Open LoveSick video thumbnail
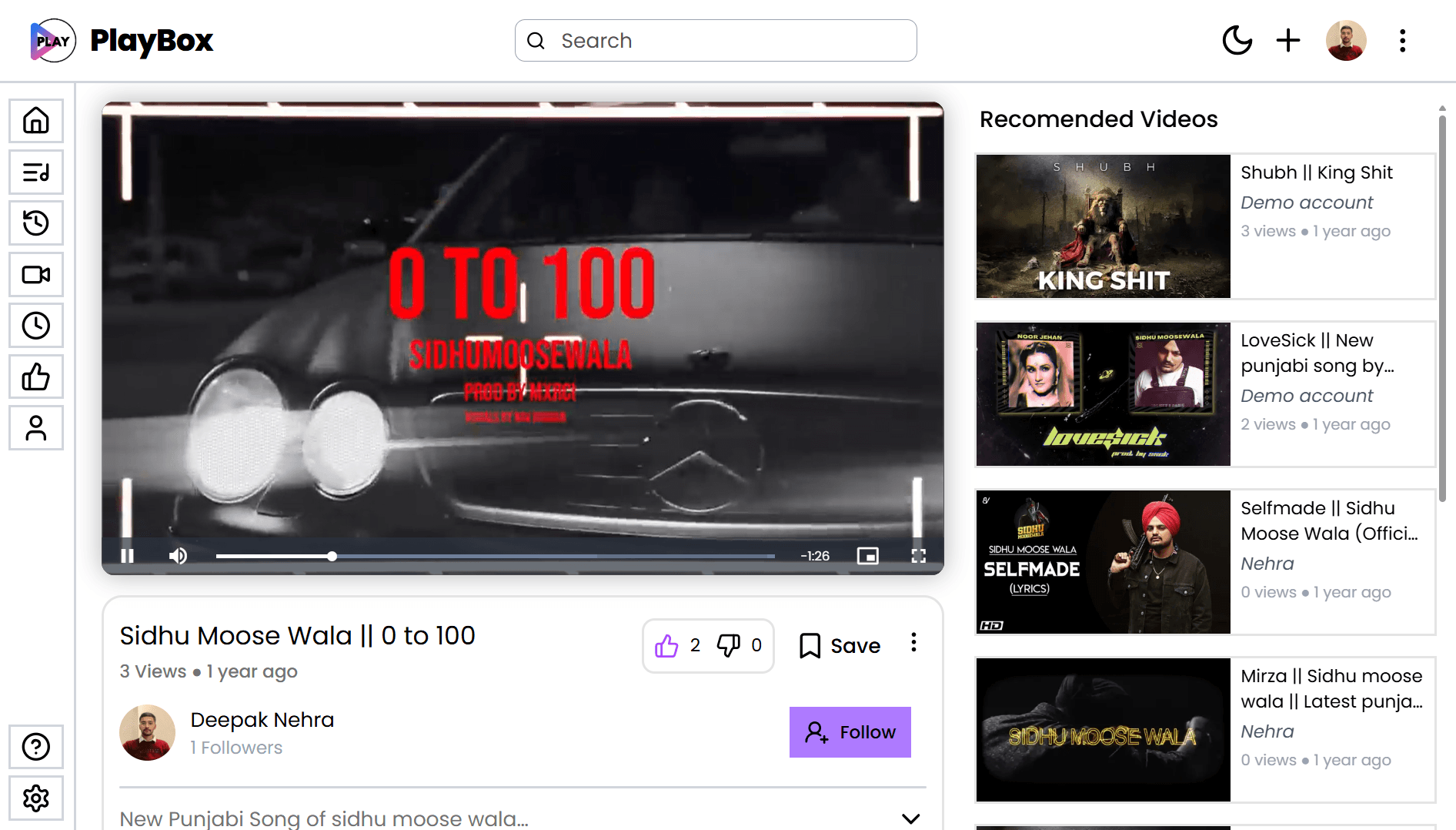The height and width of the screenshot is (830, 1456). click(x=1104, y=394)
